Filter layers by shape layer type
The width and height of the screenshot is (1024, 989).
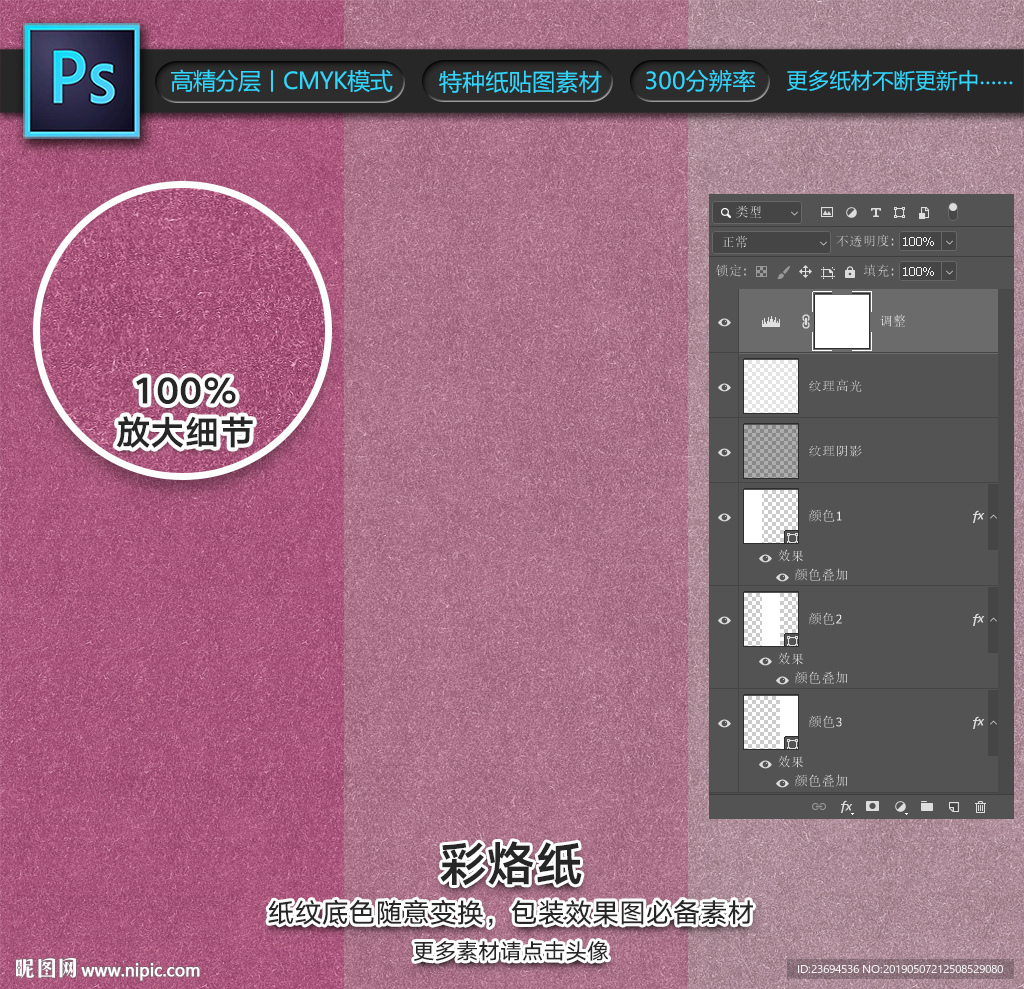899,212
